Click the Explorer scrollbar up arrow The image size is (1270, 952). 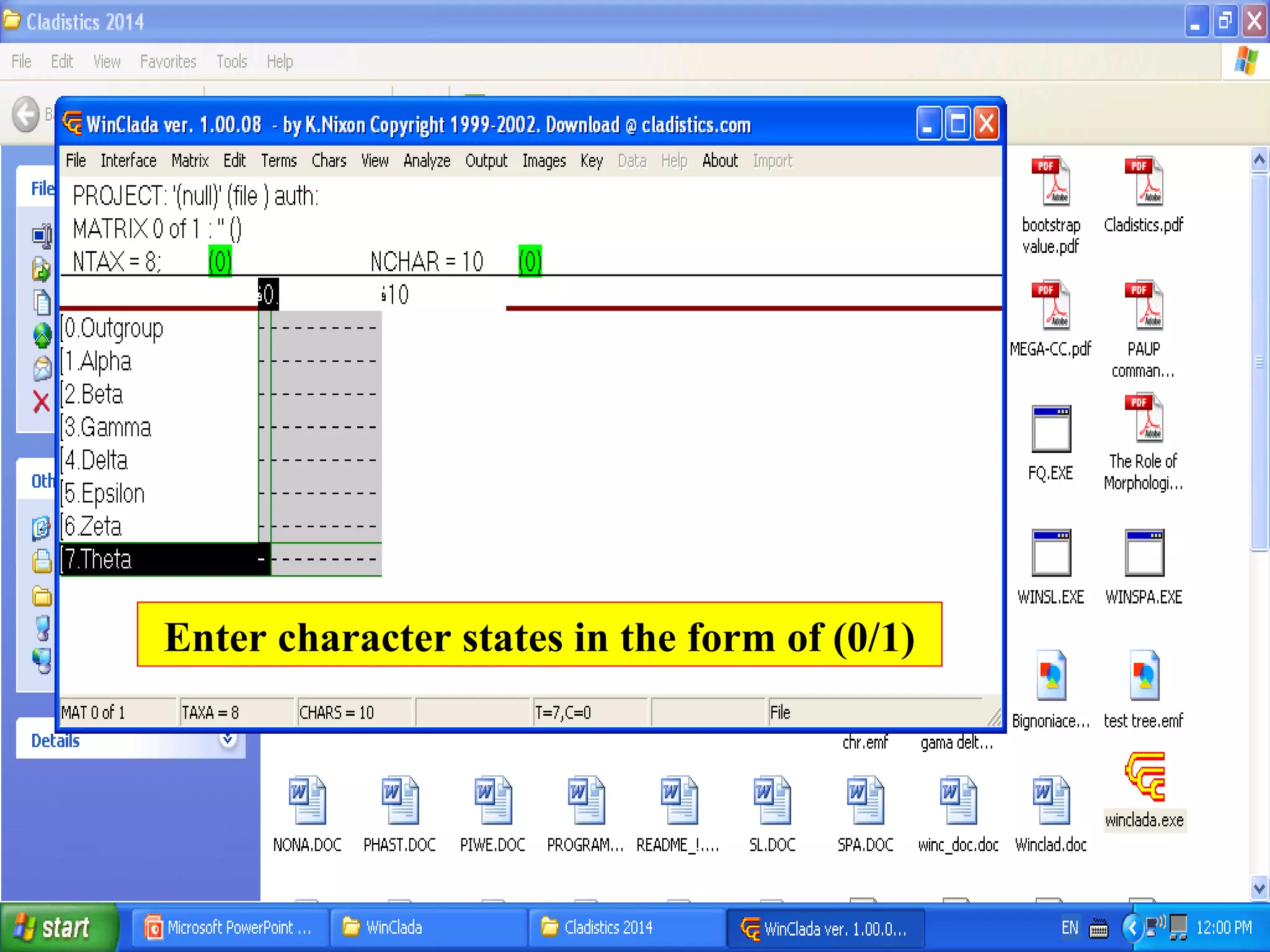coord(1259,160)
